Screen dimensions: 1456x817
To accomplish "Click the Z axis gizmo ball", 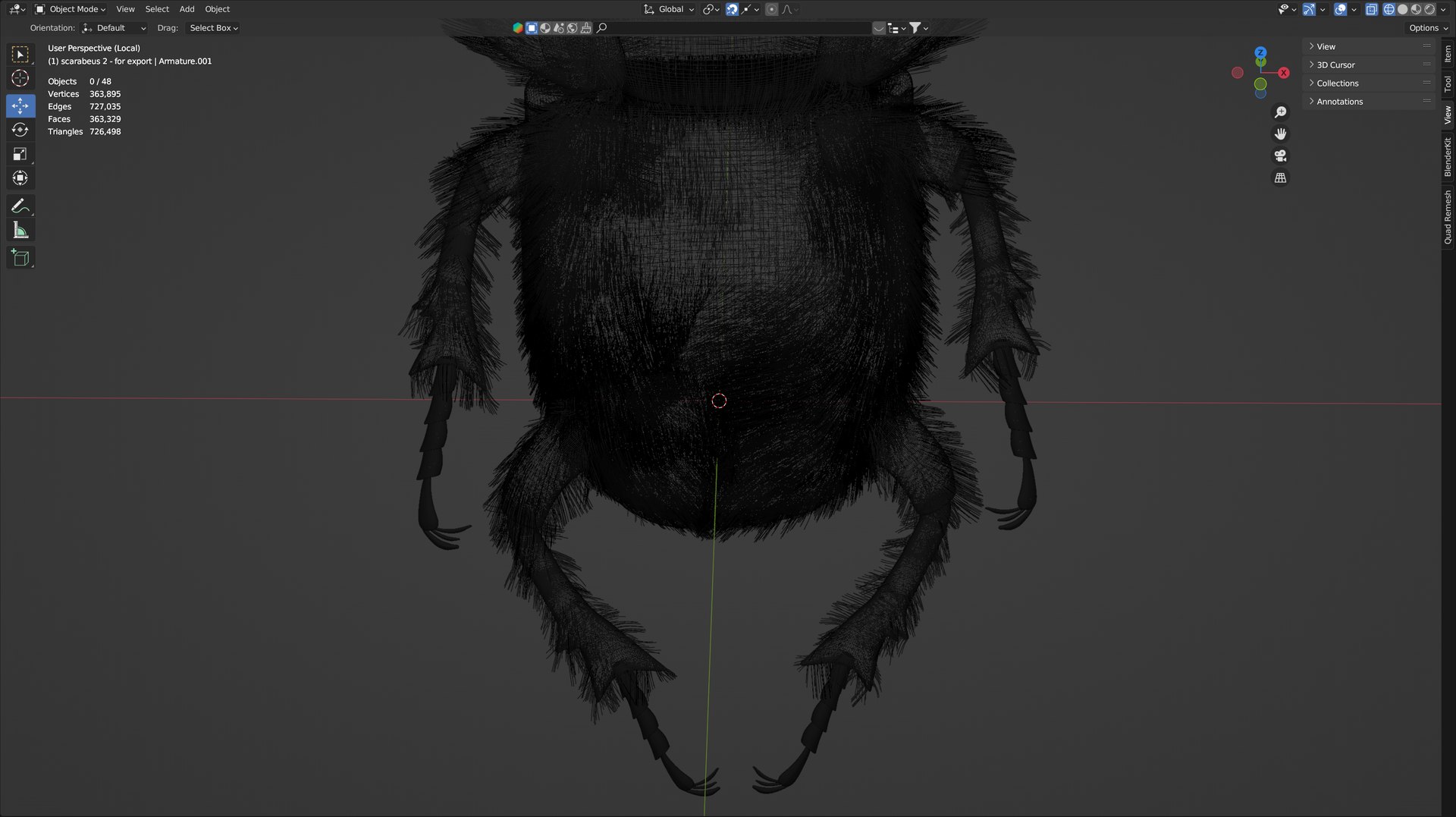I will coord(1260,53).
